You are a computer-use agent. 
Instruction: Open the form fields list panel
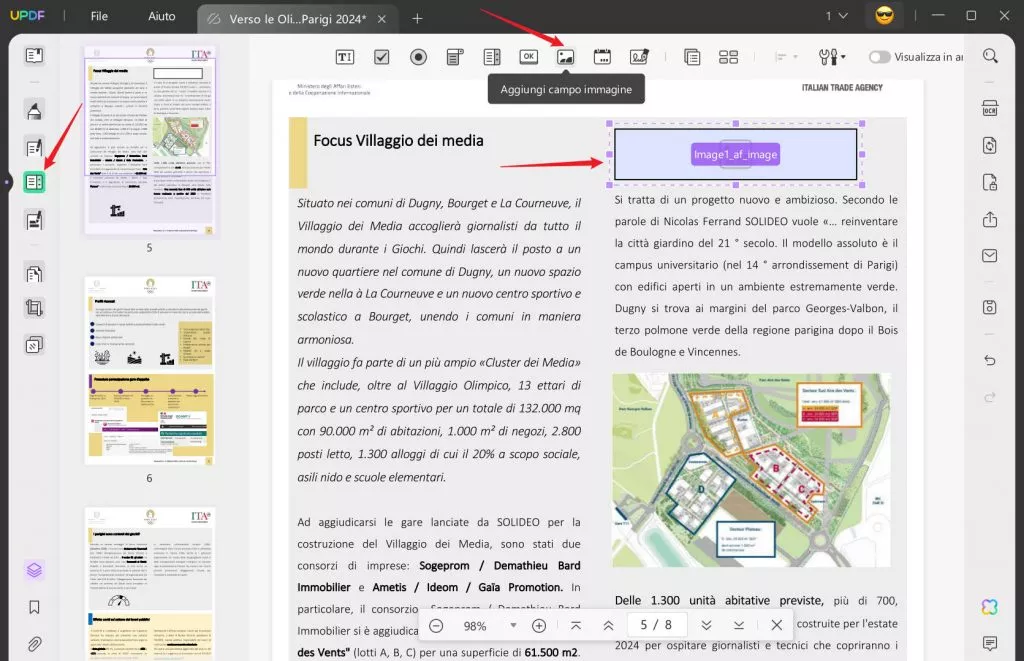[x=692, y=57]
